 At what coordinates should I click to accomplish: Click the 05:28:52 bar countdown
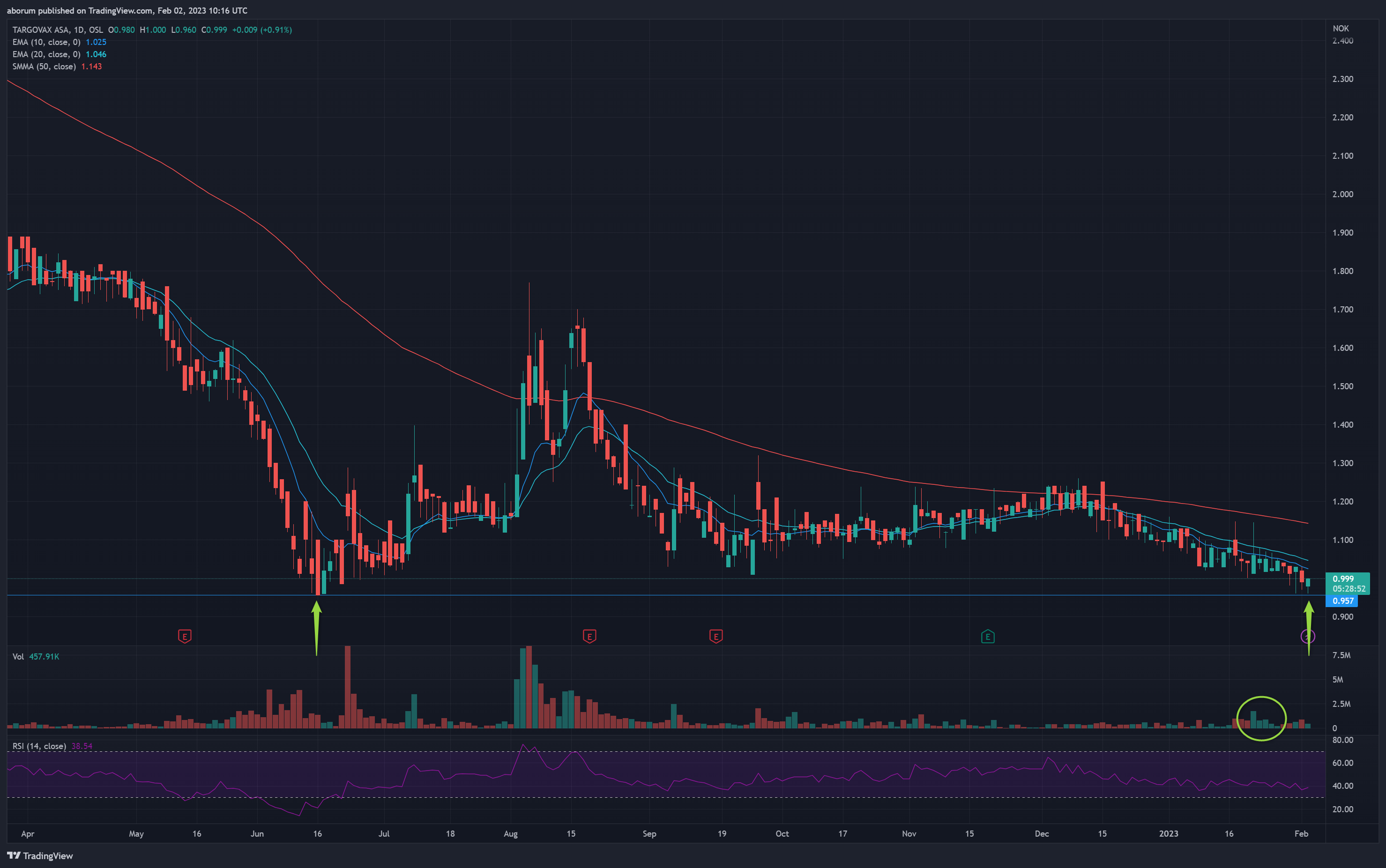coord(1349,588)
